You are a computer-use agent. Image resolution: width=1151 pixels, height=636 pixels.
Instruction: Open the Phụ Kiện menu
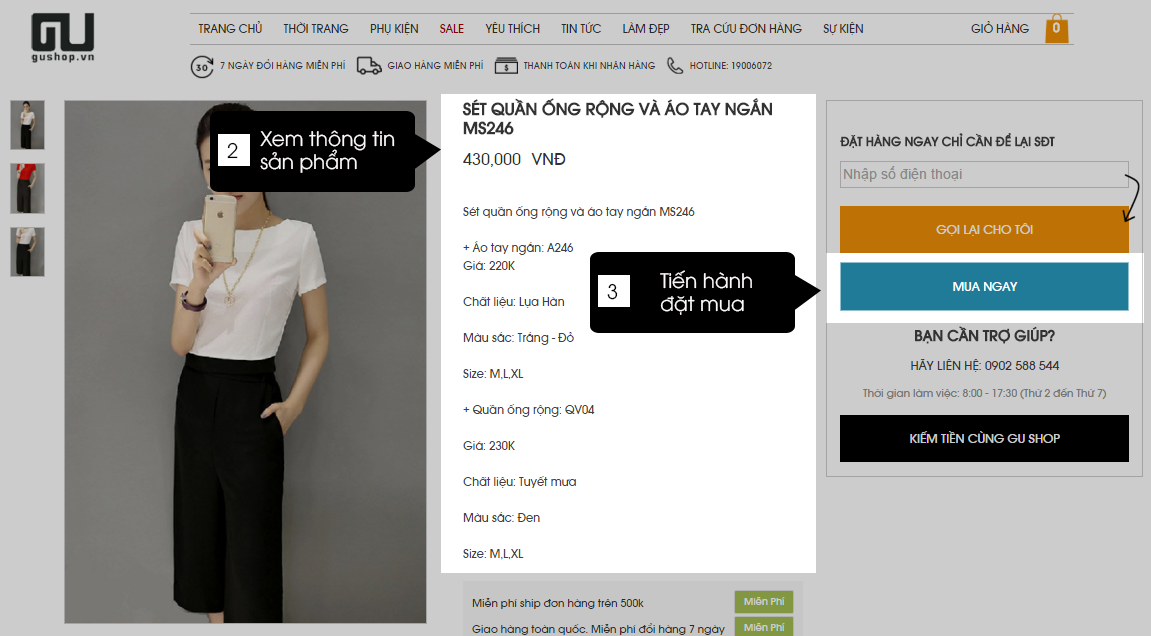[x=394, y=29]
